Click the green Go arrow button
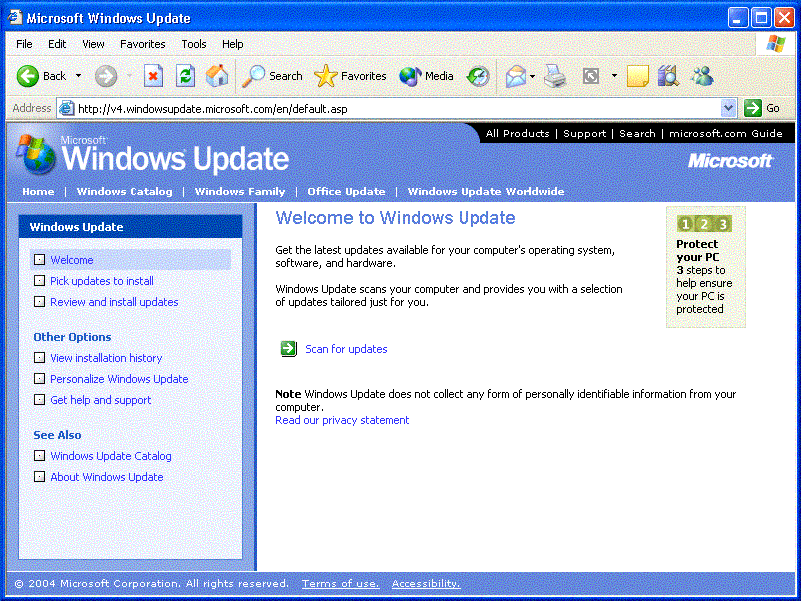 coord(752,108)
